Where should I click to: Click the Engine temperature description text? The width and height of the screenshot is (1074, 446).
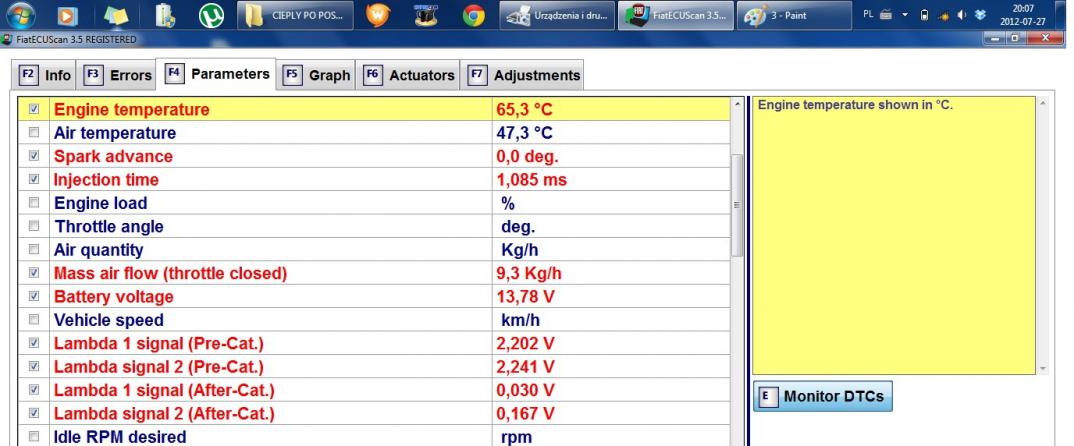coord(856,106)
